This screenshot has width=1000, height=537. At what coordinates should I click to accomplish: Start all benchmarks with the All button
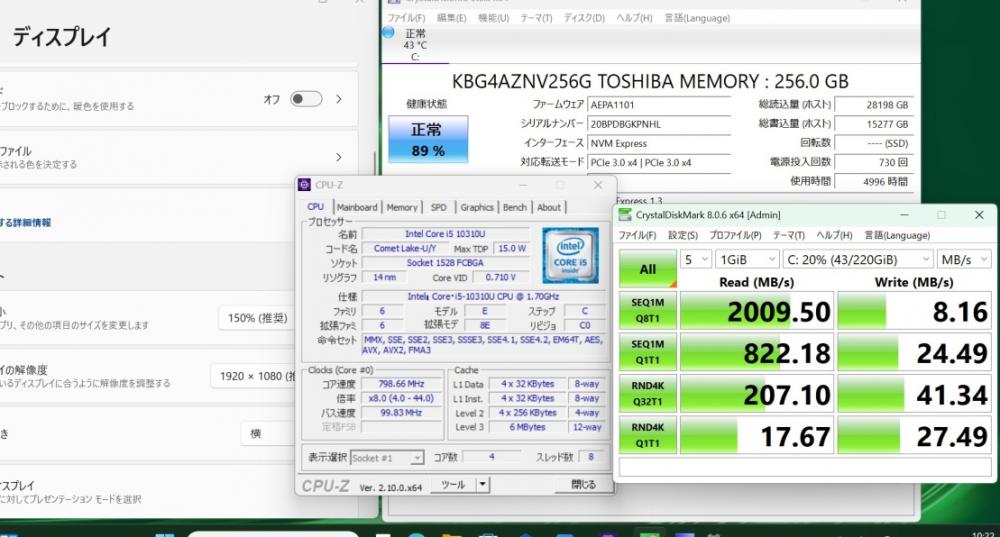(647, 269)
